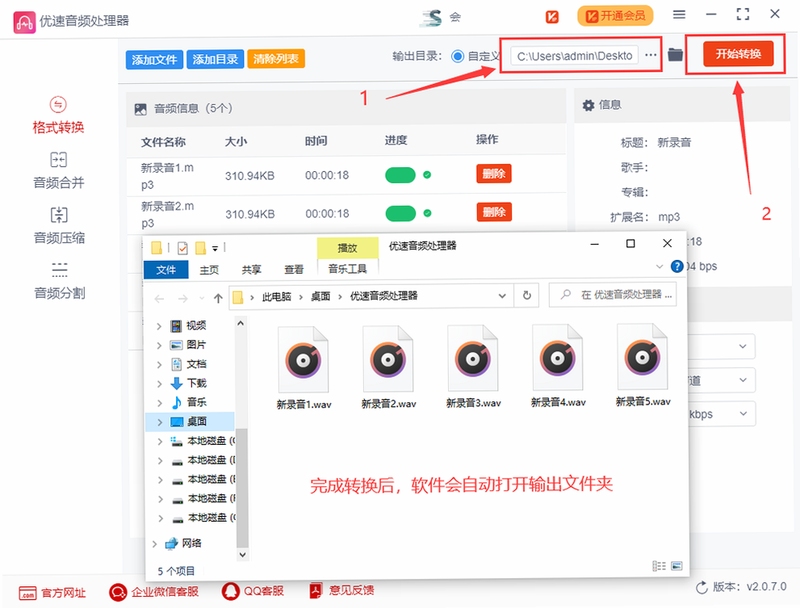The height and width of the screenshot is (608, 800).
Task: Select 桌面 in the Explorer navigation tree
Action: click(x=191, y=422)
